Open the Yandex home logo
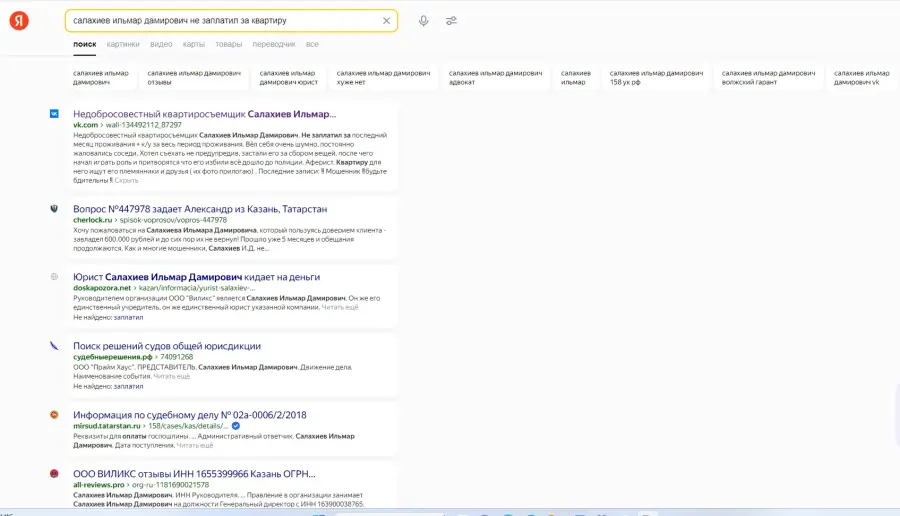Screen dimensions: 900x516 coord(19,21)
